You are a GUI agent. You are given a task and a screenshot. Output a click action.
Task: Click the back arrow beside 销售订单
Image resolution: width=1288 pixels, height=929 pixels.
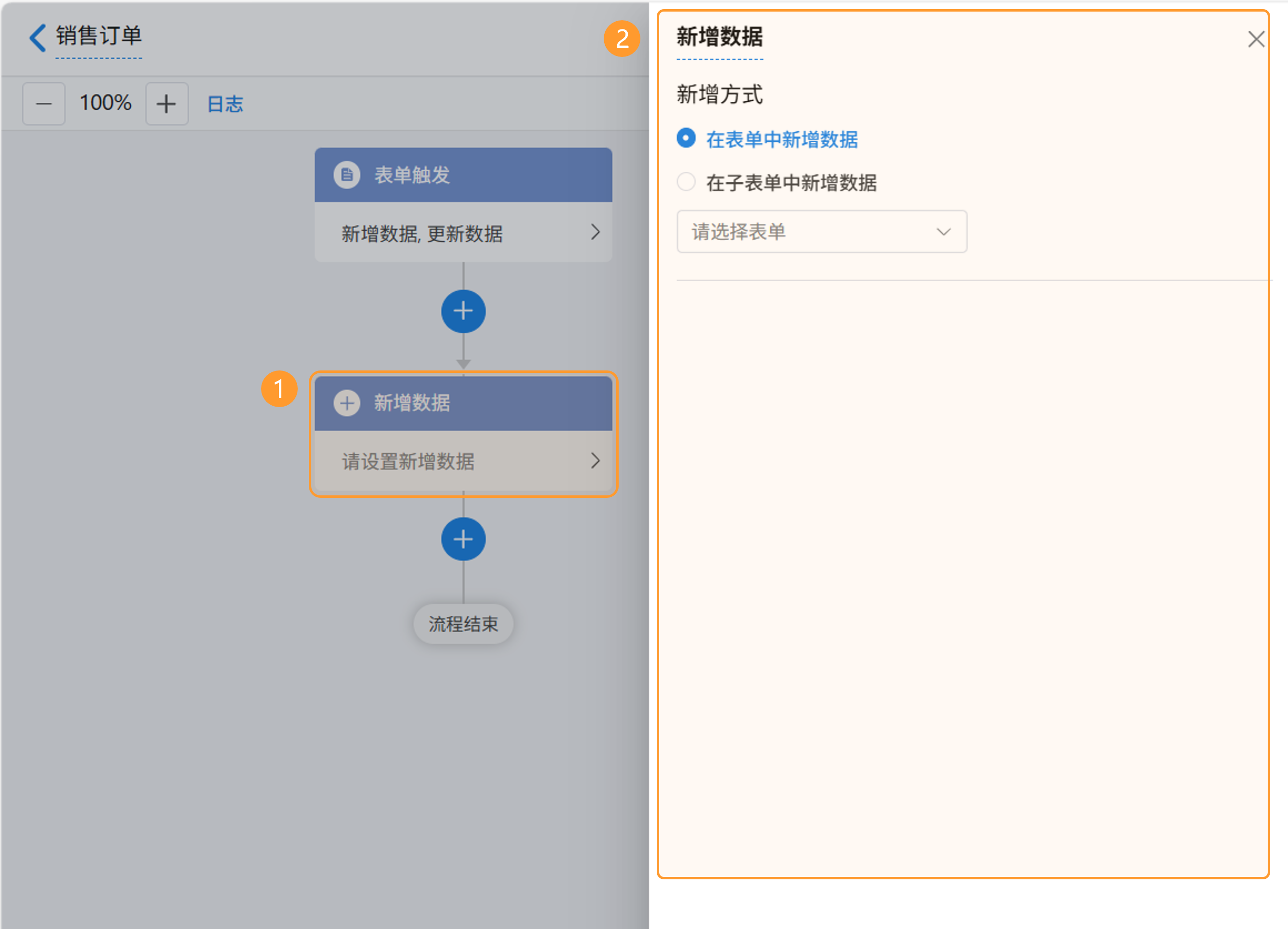coord(38,38)
